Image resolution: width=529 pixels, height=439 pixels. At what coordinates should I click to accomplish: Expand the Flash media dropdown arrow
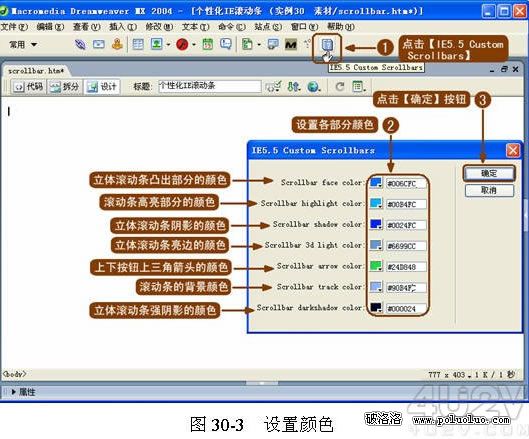(194, 44)
